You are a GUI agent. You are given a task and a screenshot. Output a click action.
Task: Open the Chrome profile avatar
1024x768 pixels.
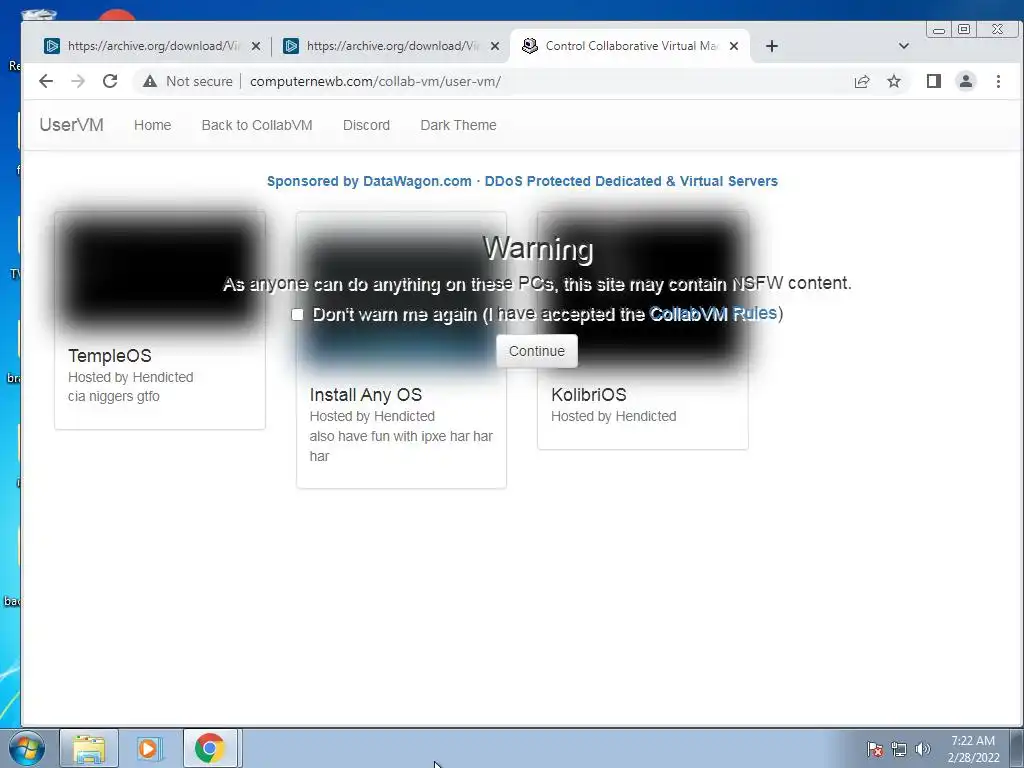point(966,81)
